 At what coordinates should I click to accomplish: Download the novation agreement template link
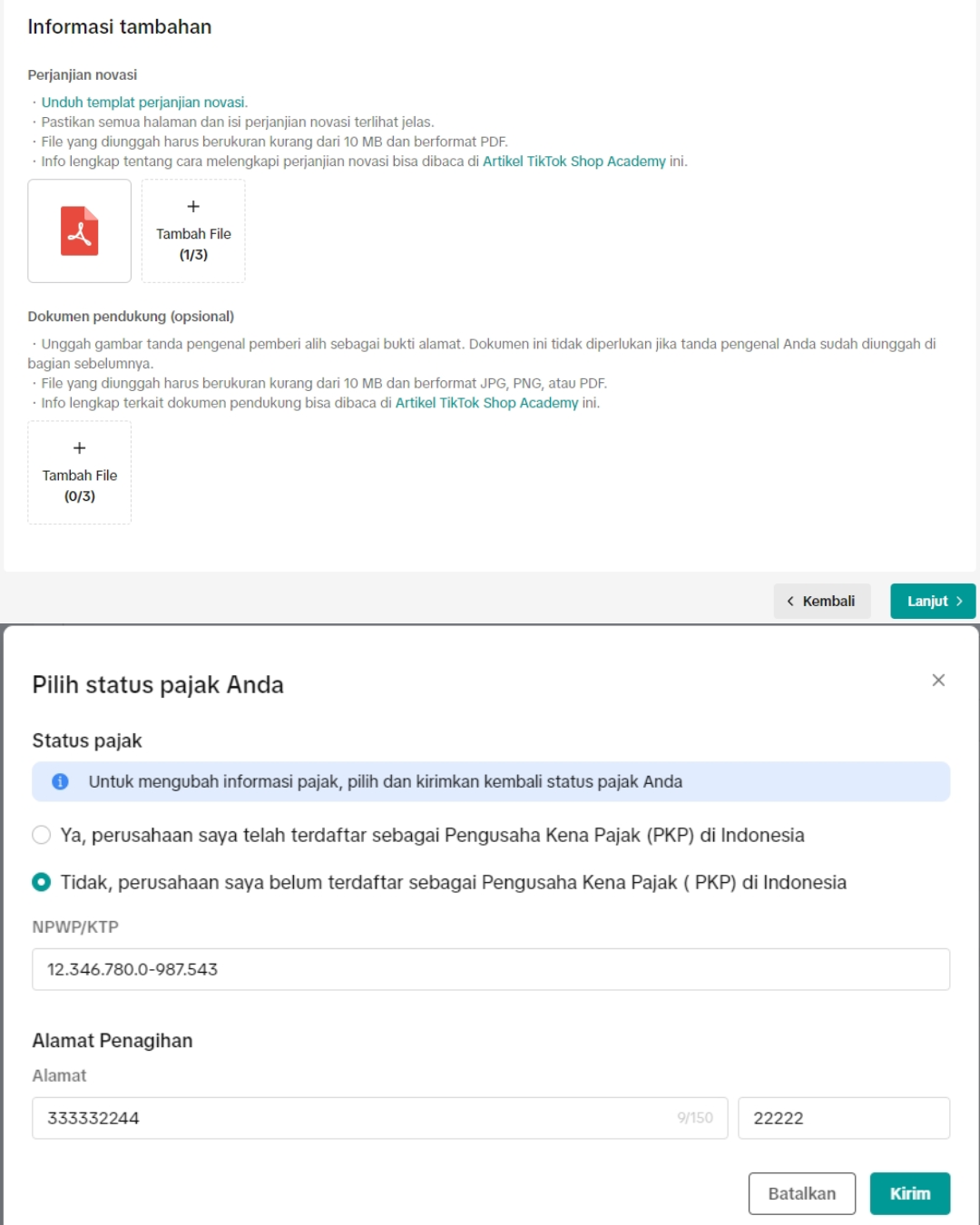(143, 103)
